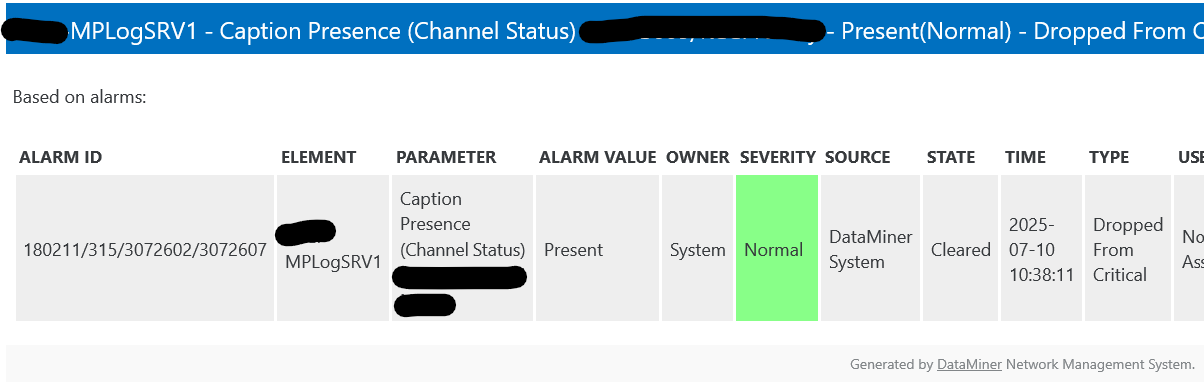1204x382 pixels.
Task: Open the DataMiner link in footer
Action: (969, 364)
